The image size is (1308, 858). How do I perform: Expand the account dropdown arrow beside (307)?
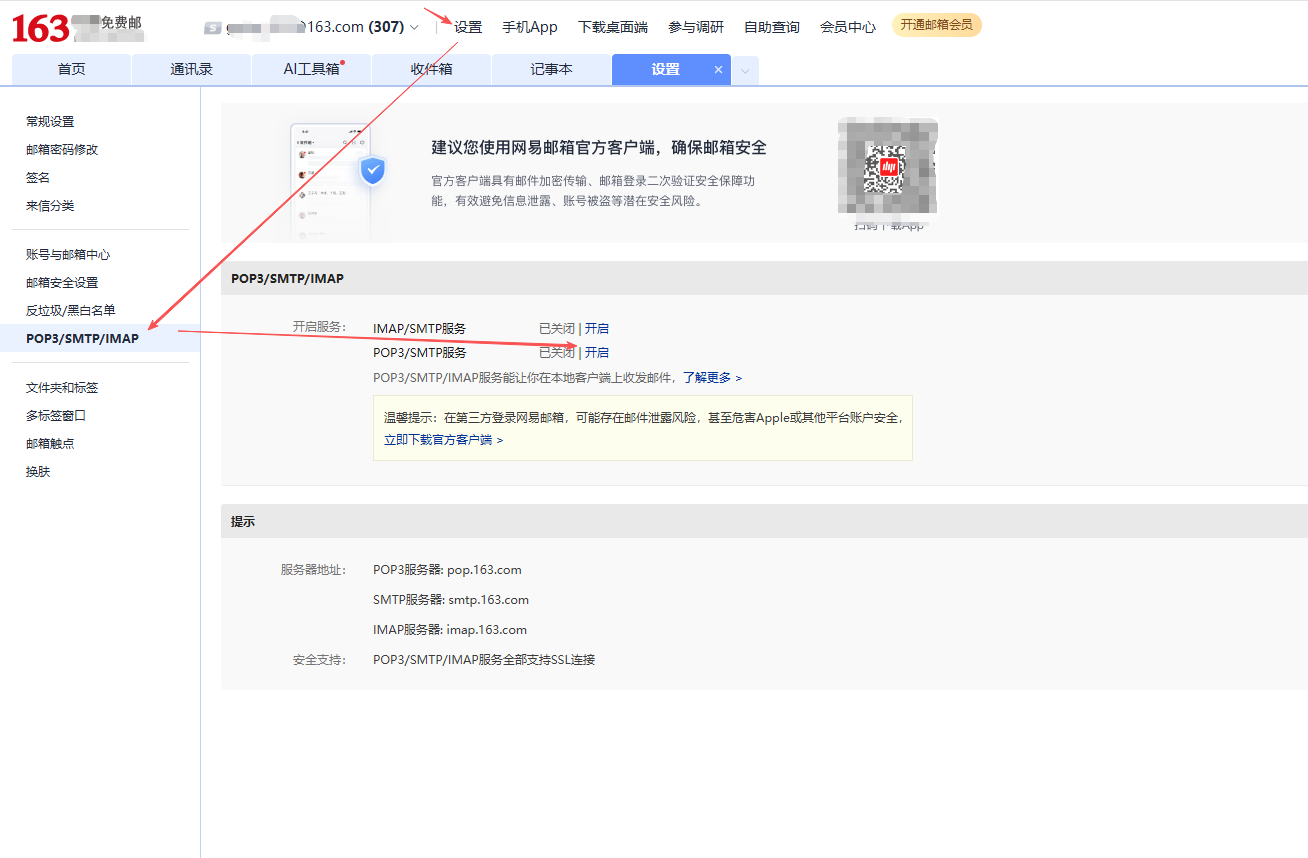point(414,27)
